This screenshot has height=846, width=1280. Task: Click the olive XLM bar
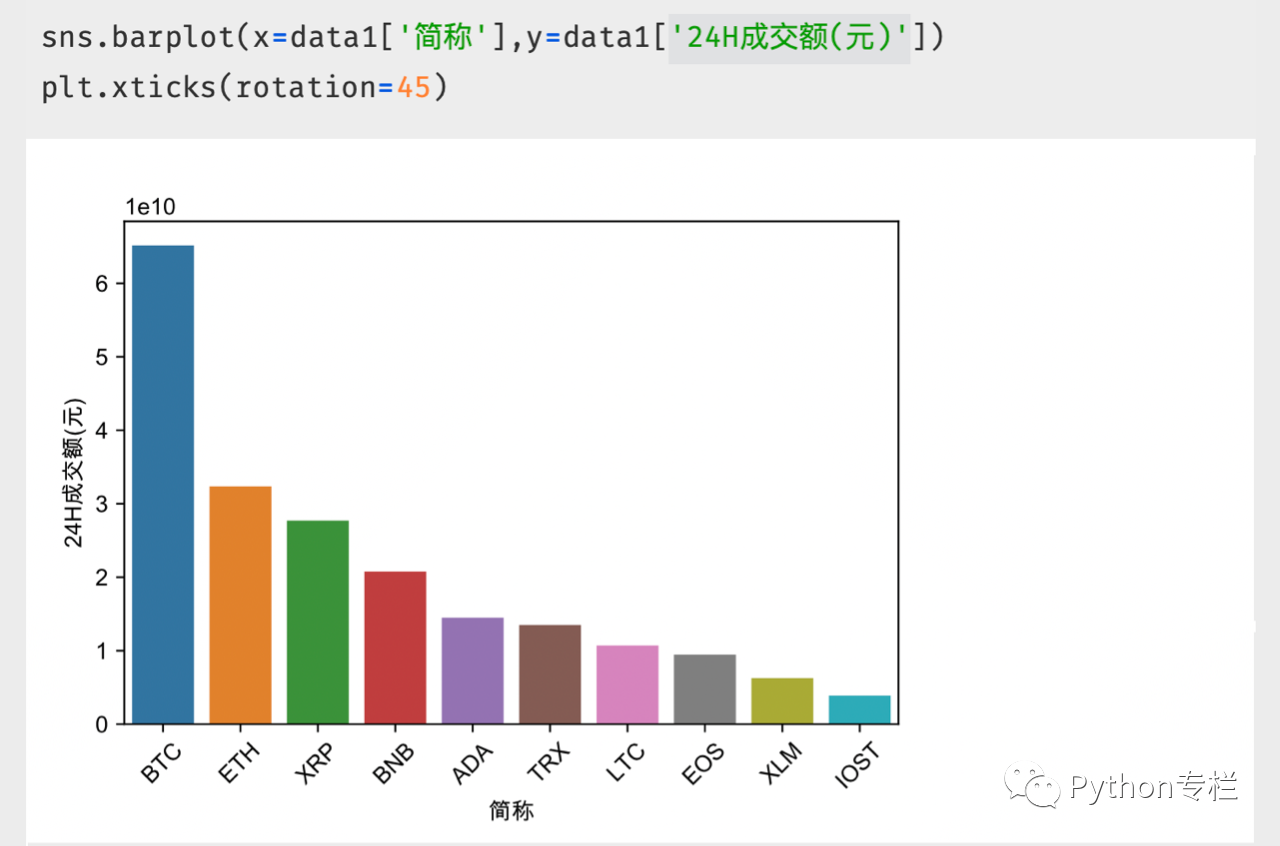(782, 700)
